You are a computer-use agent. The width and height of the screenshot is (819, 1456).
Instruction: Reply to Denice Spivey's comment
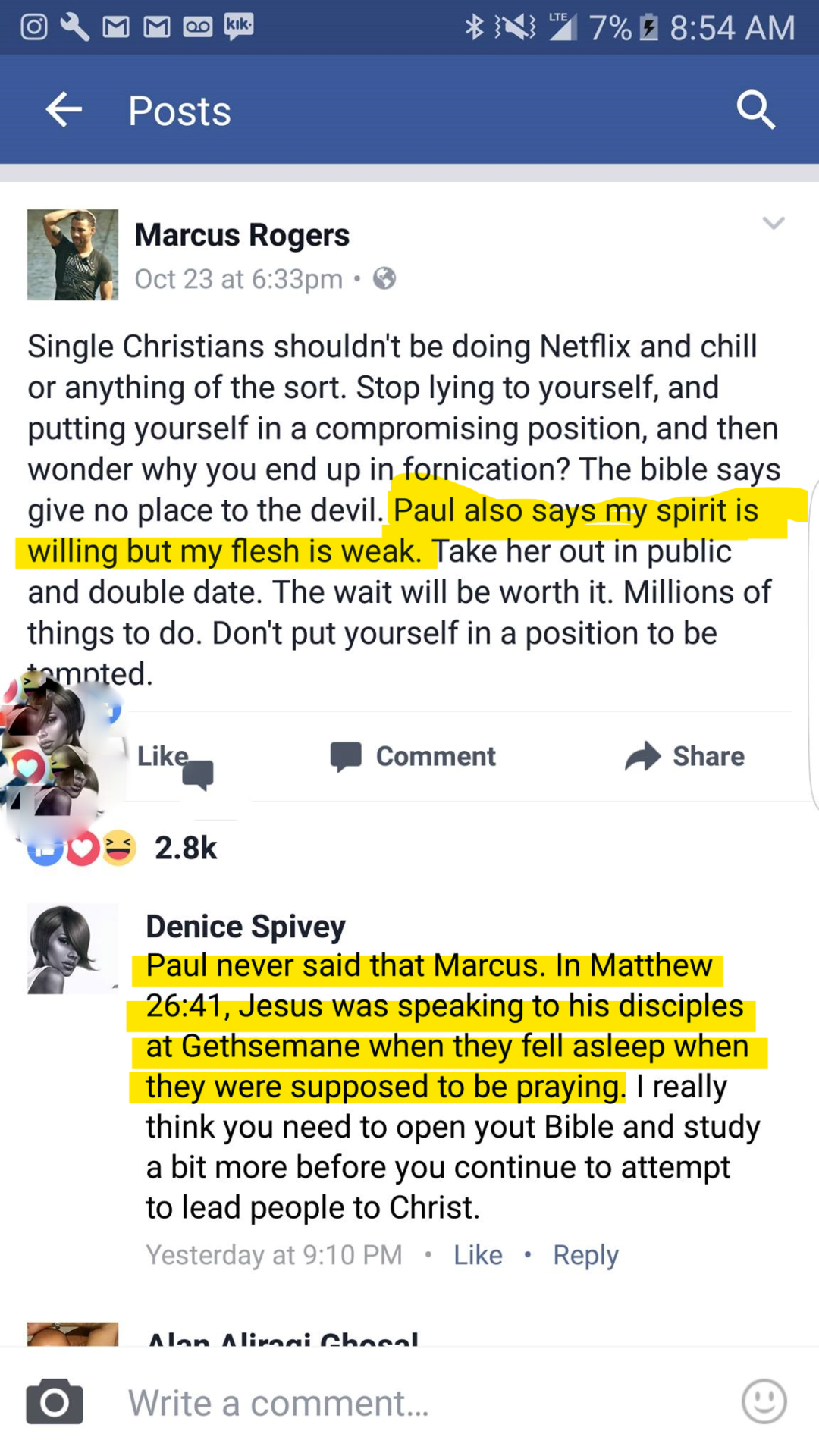[585, 1255]
